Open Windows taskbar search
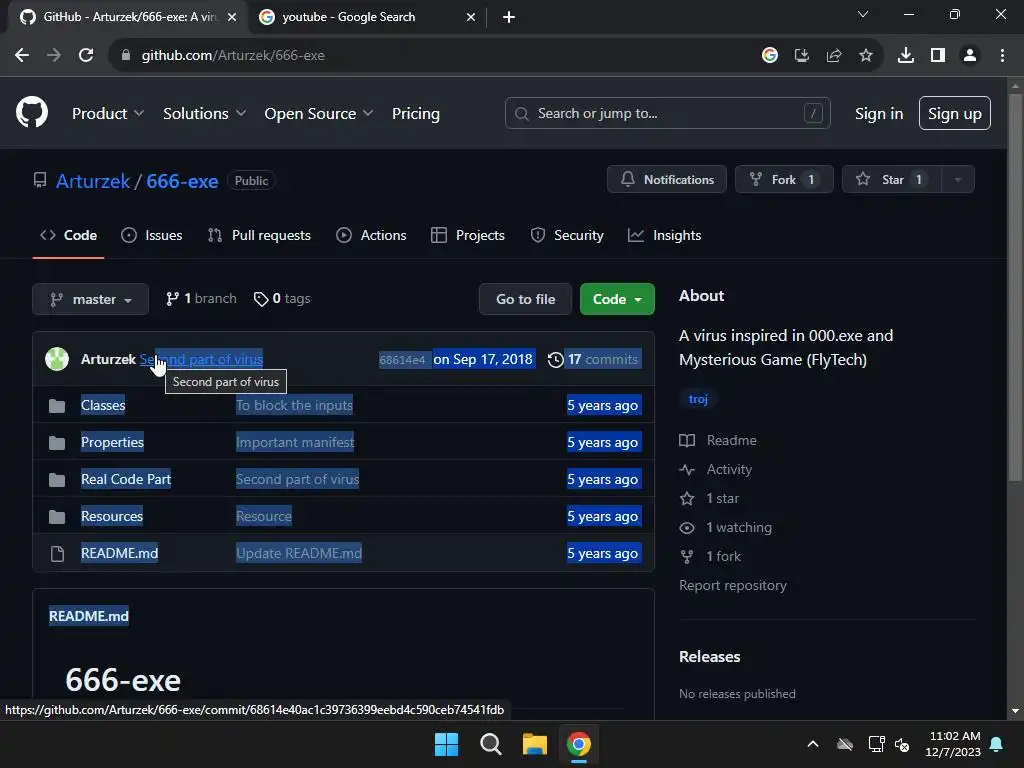This screenshot has height=768, width=1024. [490, 744]
